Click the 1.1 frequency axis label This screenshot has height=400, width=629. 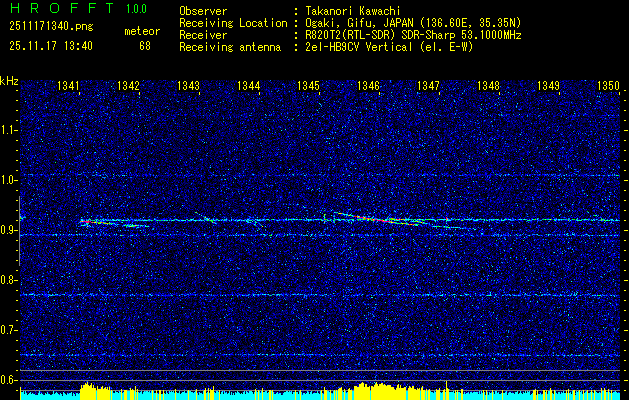coord(9,130)
